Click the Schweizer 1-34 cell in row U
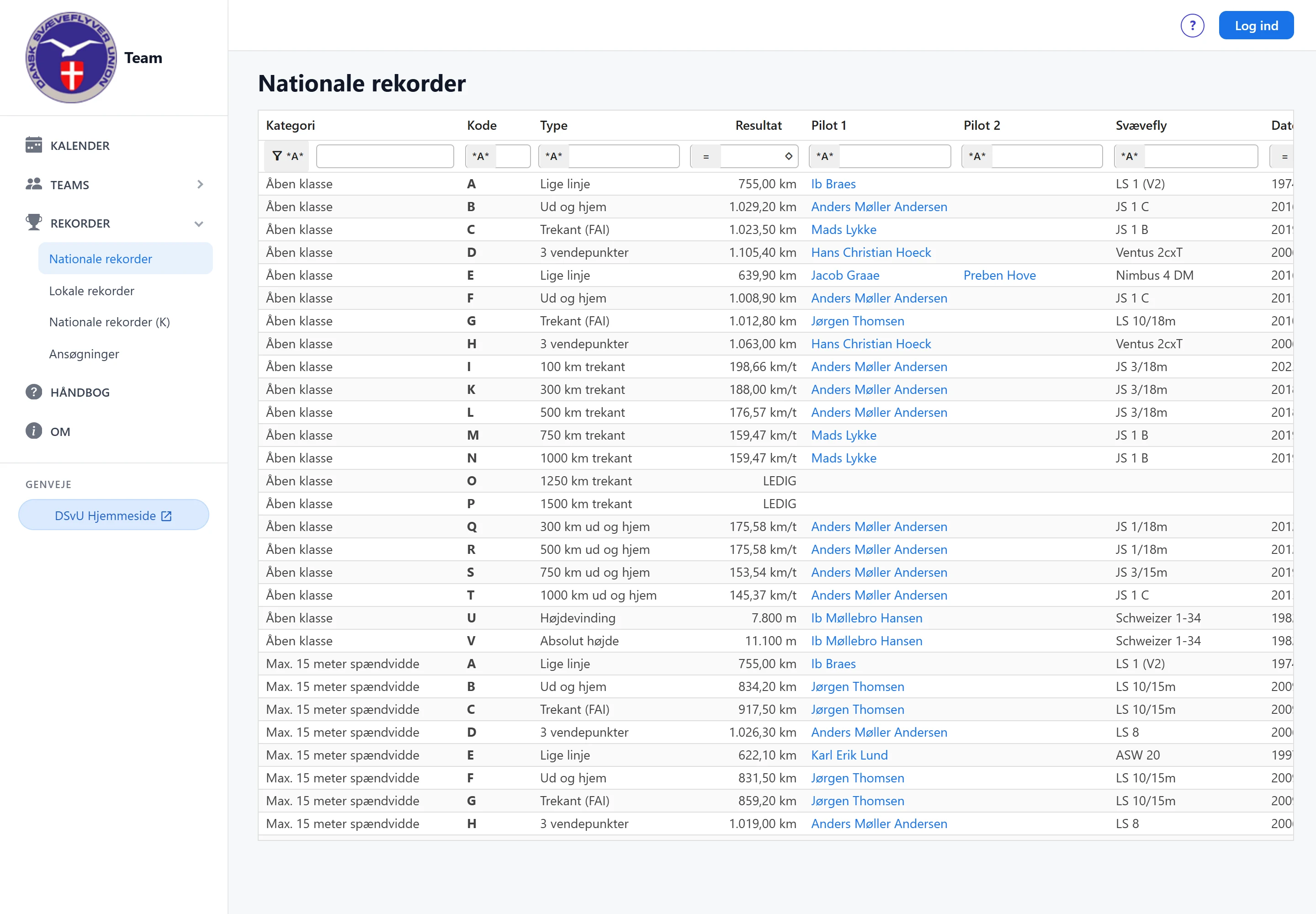The height and width of the screenshot is (914, 1316). [1158, 618]
